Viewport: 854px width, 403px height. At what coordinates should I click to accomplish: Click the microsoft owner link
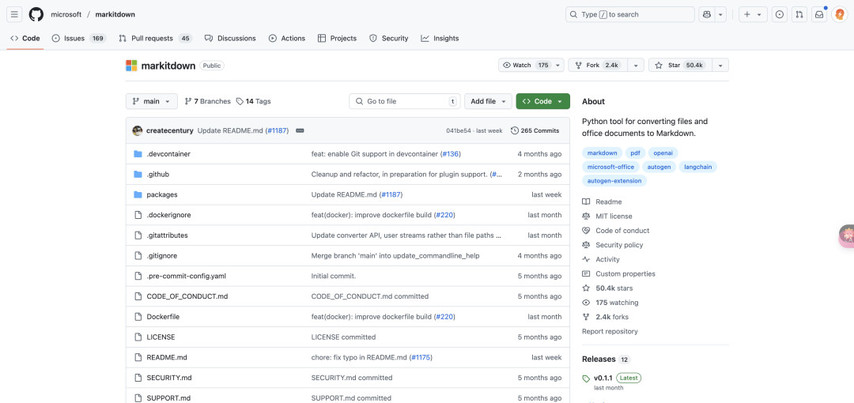point(66,15)
